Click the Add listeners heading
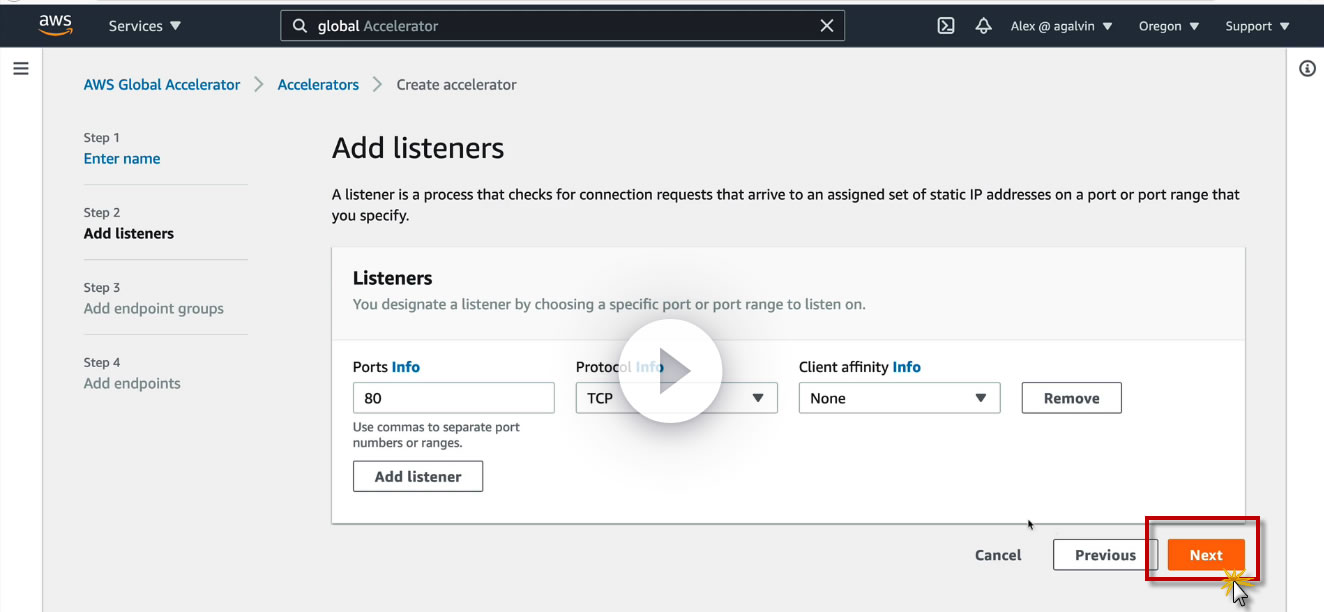 (418, 149)
